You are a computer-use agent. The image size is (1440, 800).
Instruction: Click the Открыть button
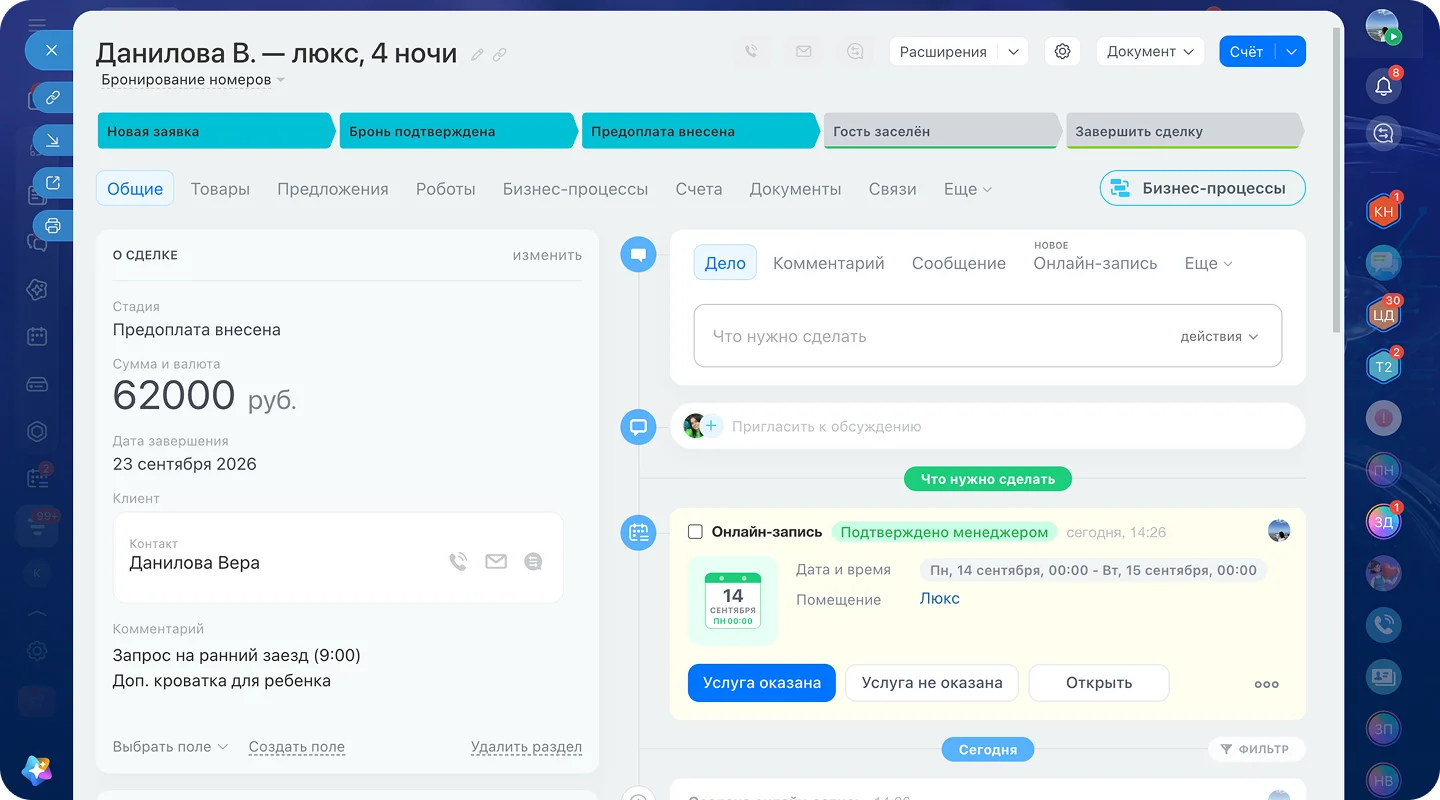(x=1099, y=683)
